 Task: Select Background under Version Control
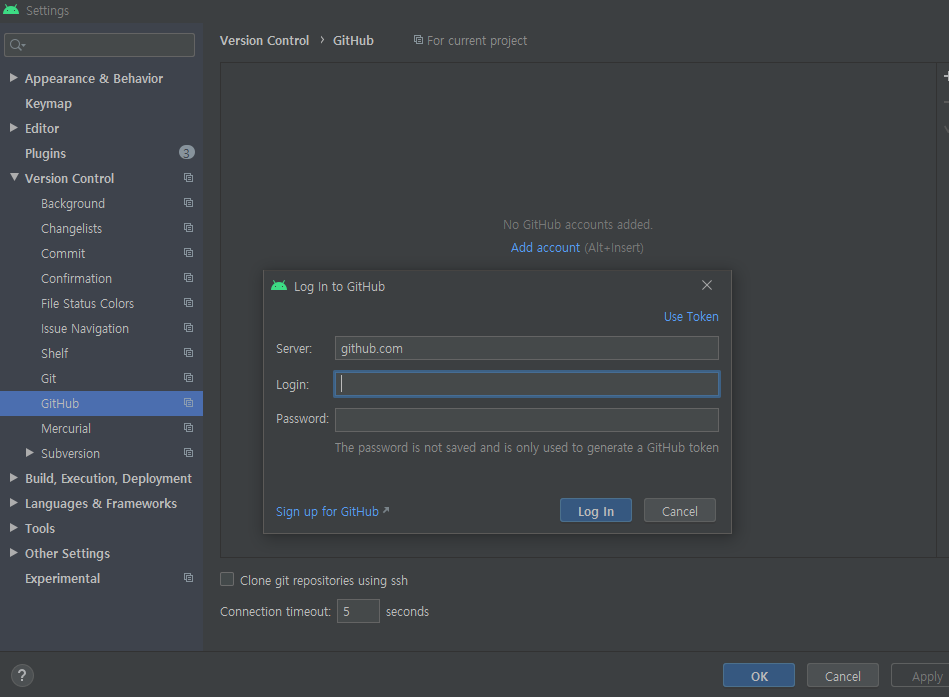[x=73, y=203]
